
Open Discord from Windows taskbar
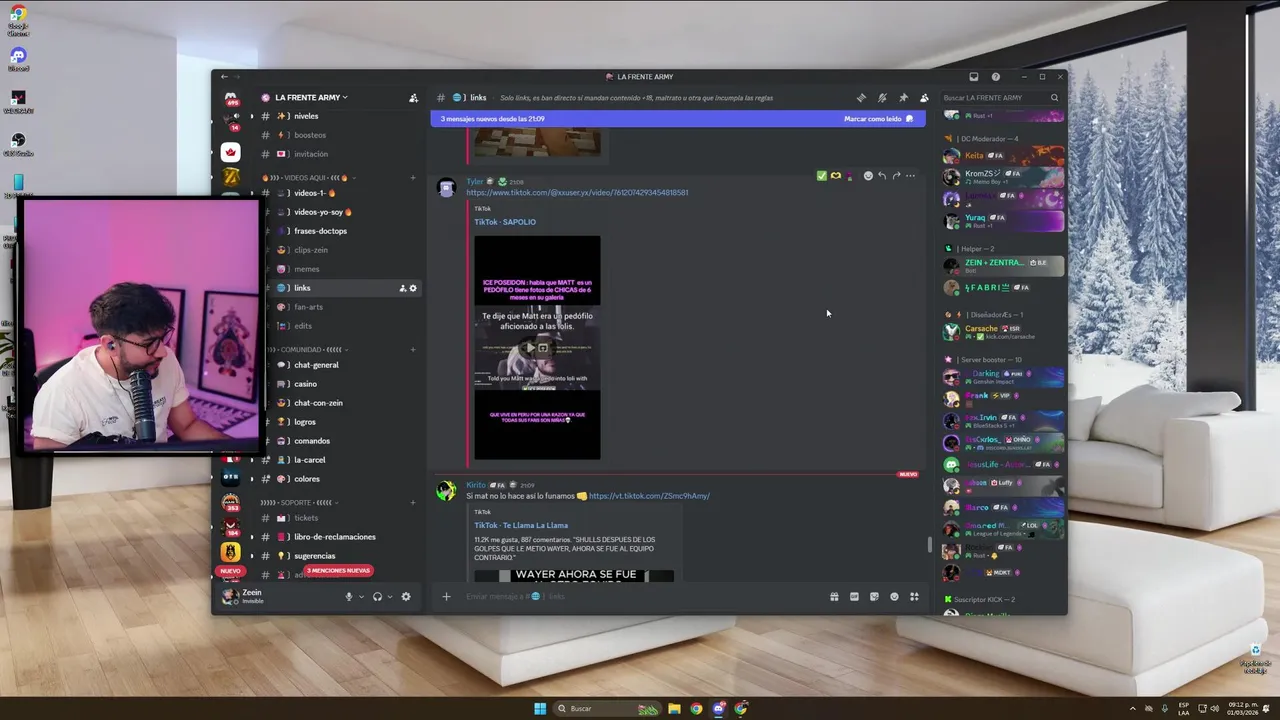[718, 709]
